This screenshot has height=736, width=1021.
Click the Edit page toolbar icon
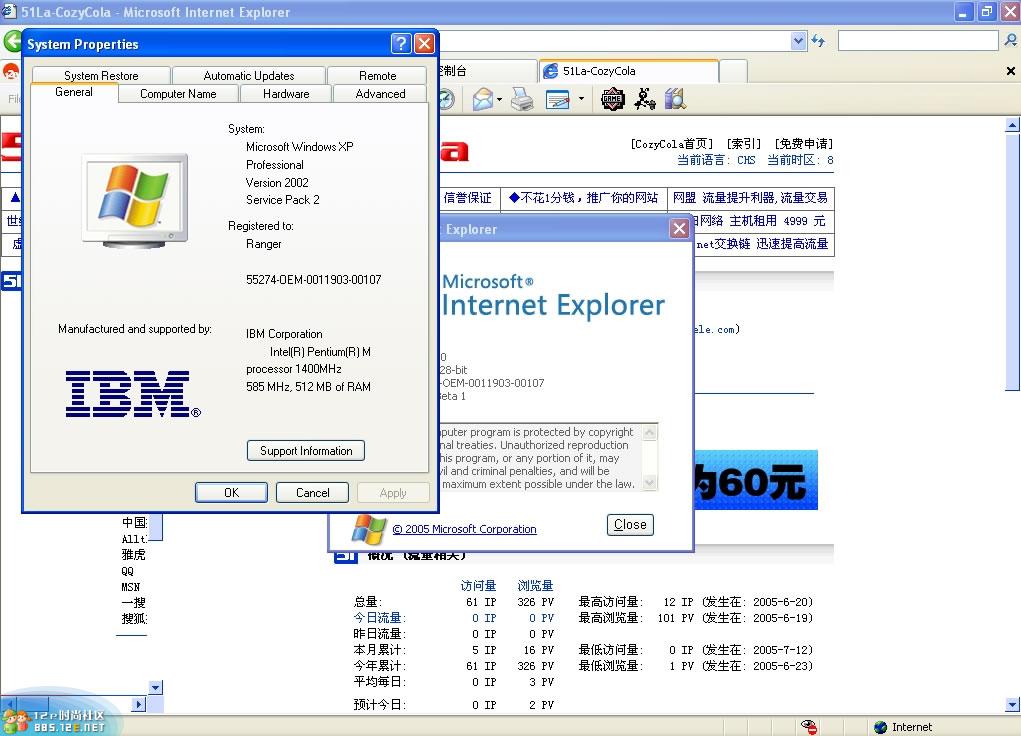[558, 99]
